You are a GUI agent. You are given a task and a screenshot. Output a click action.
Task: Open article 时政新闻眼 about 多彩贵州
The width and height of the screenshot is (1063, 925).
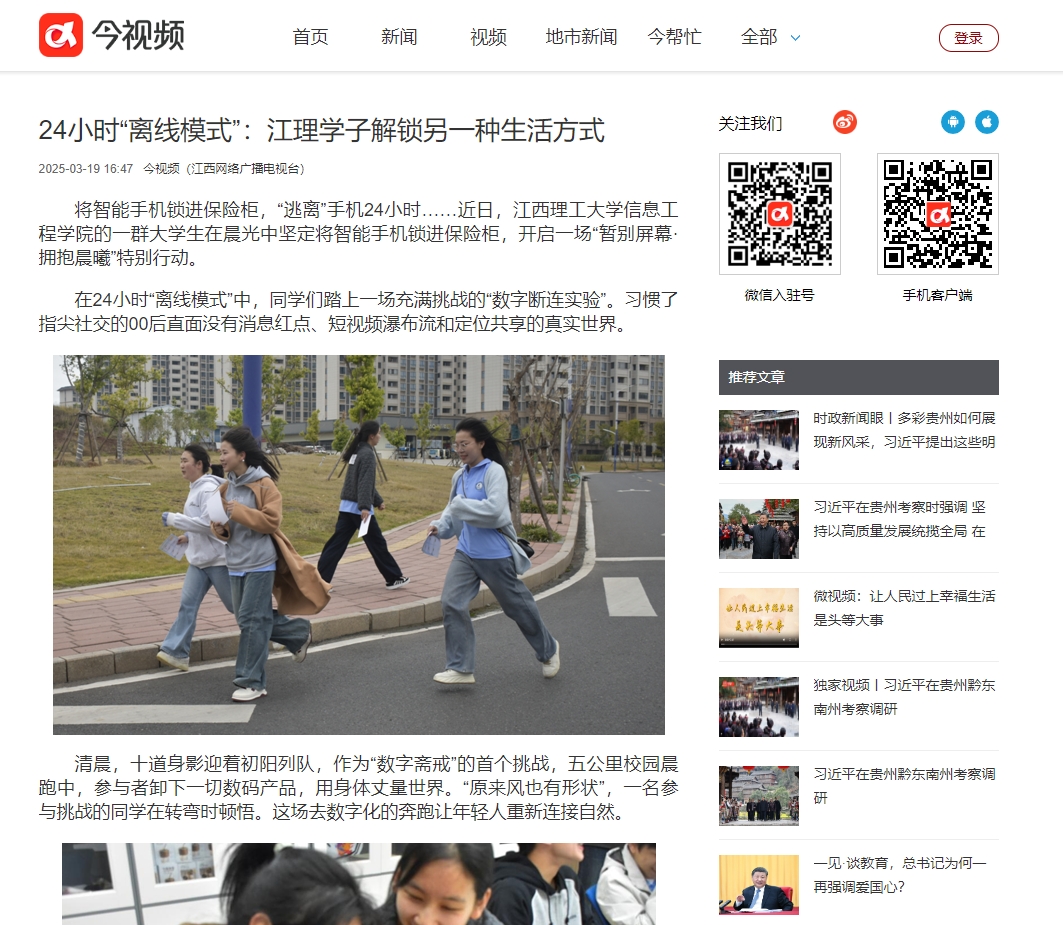(x=904, y=430)
